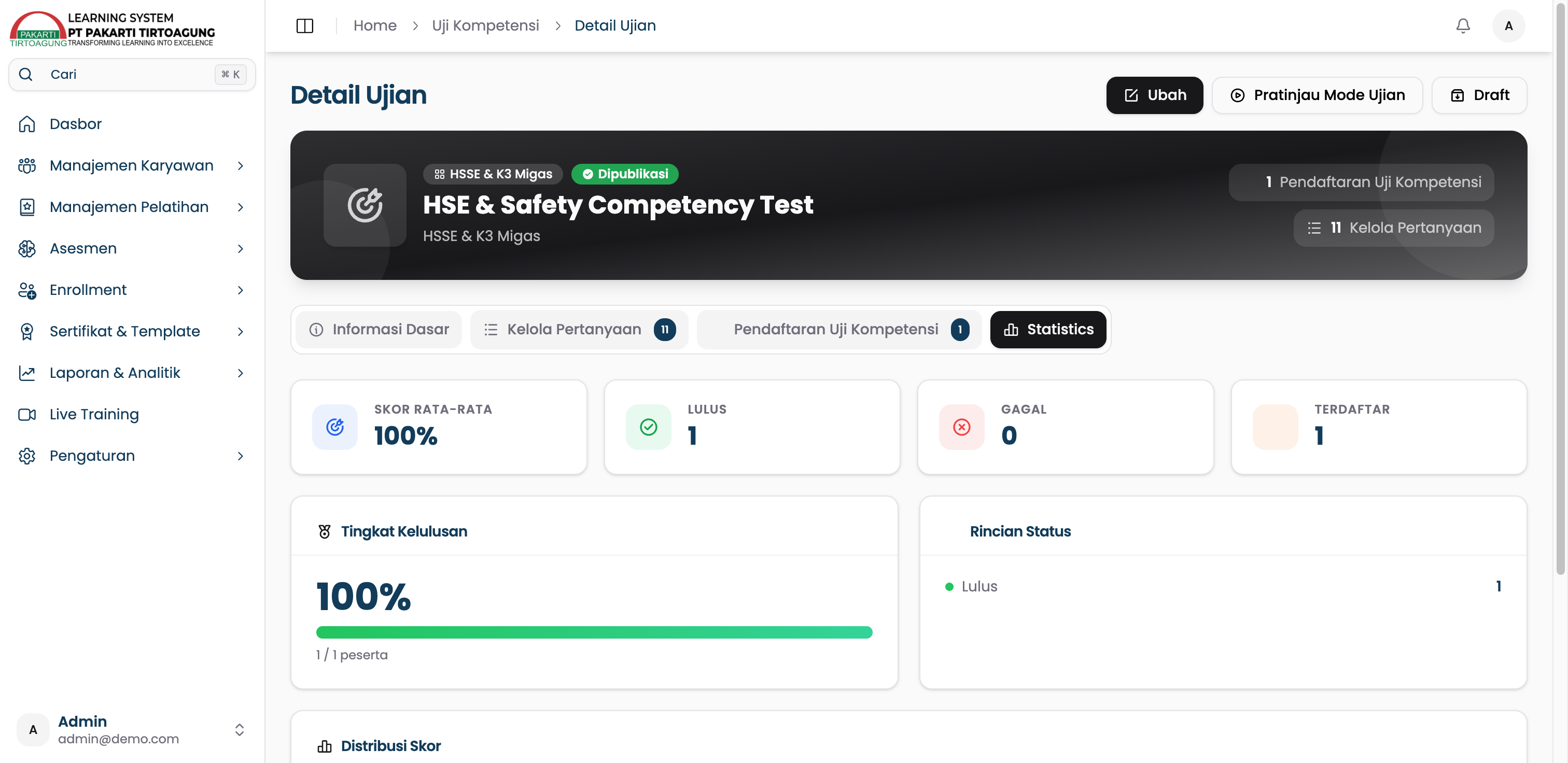Click the Draft button

[1479, 95]
